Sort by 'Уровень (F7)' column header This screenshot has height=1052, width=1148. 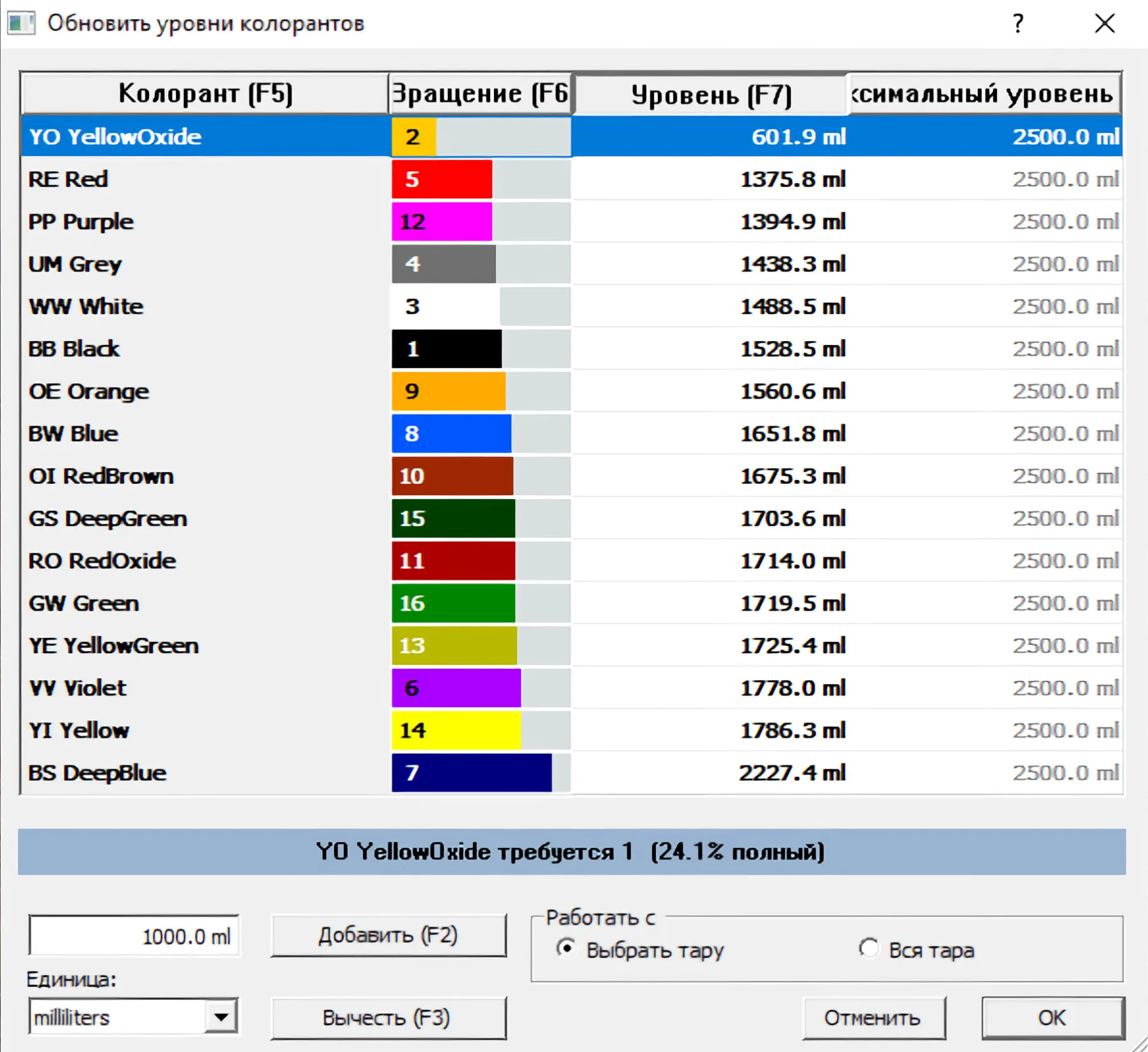point(711,95)
